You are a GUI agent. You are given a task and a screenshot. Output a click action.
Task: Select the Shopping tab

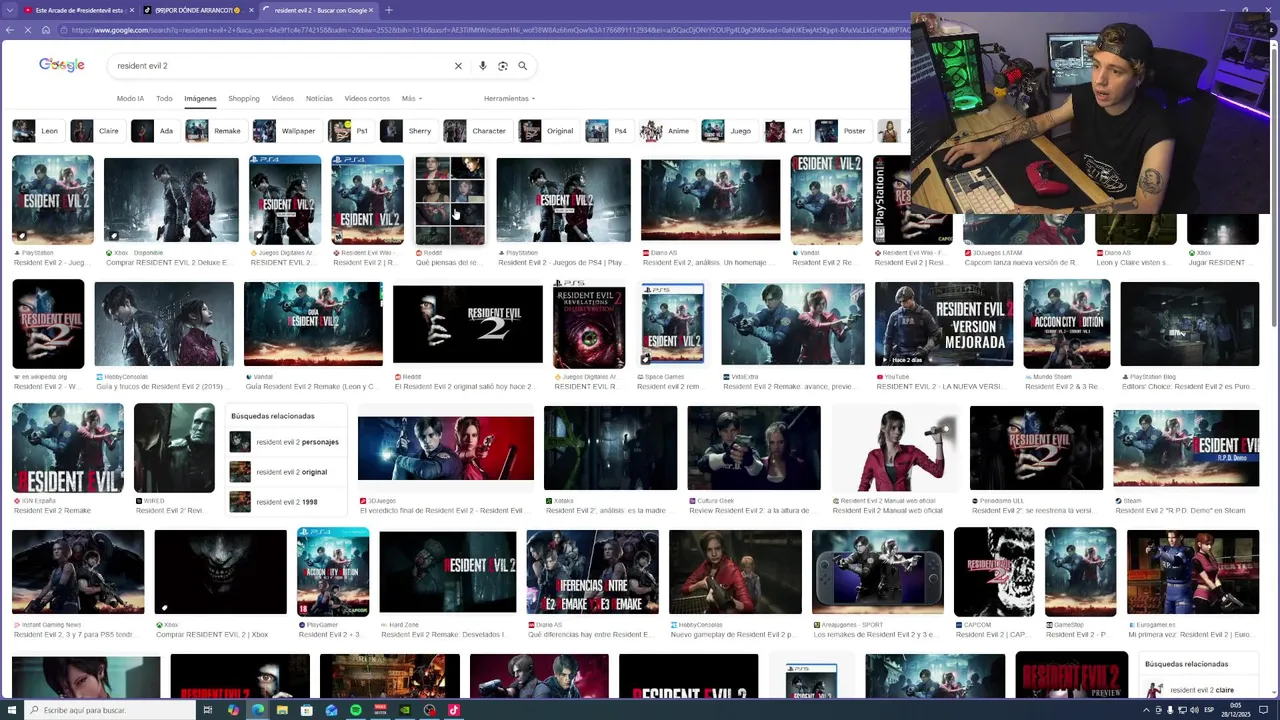click(244, 99)
